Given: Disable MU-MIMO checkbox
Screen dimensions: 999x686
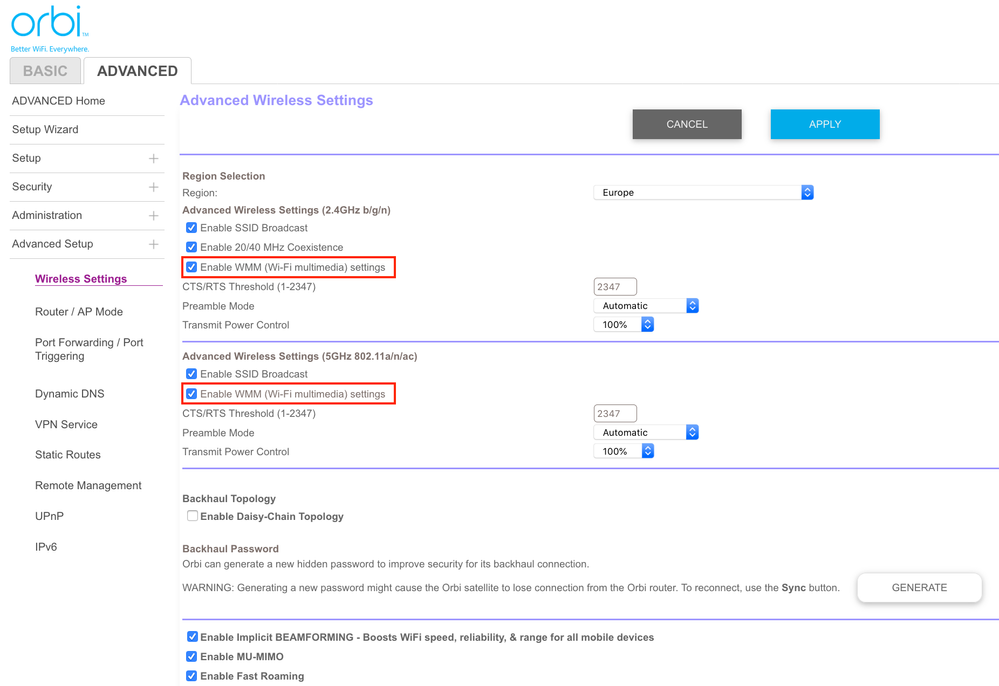Looking at the screenshot, I should 192,657.
